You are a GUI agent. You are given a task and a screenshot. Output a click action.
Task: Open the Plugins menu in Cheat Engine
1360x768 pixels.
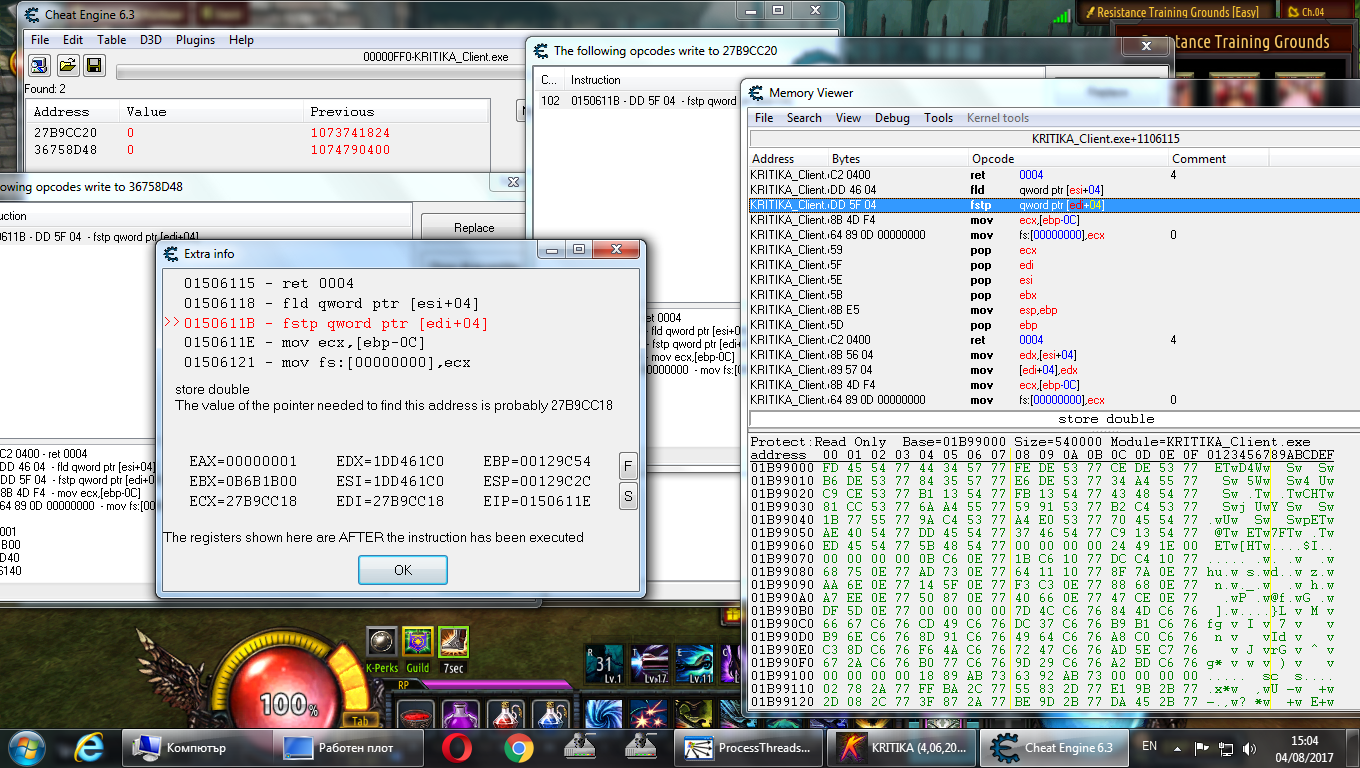pyautogui.click(x=195, y=40)
